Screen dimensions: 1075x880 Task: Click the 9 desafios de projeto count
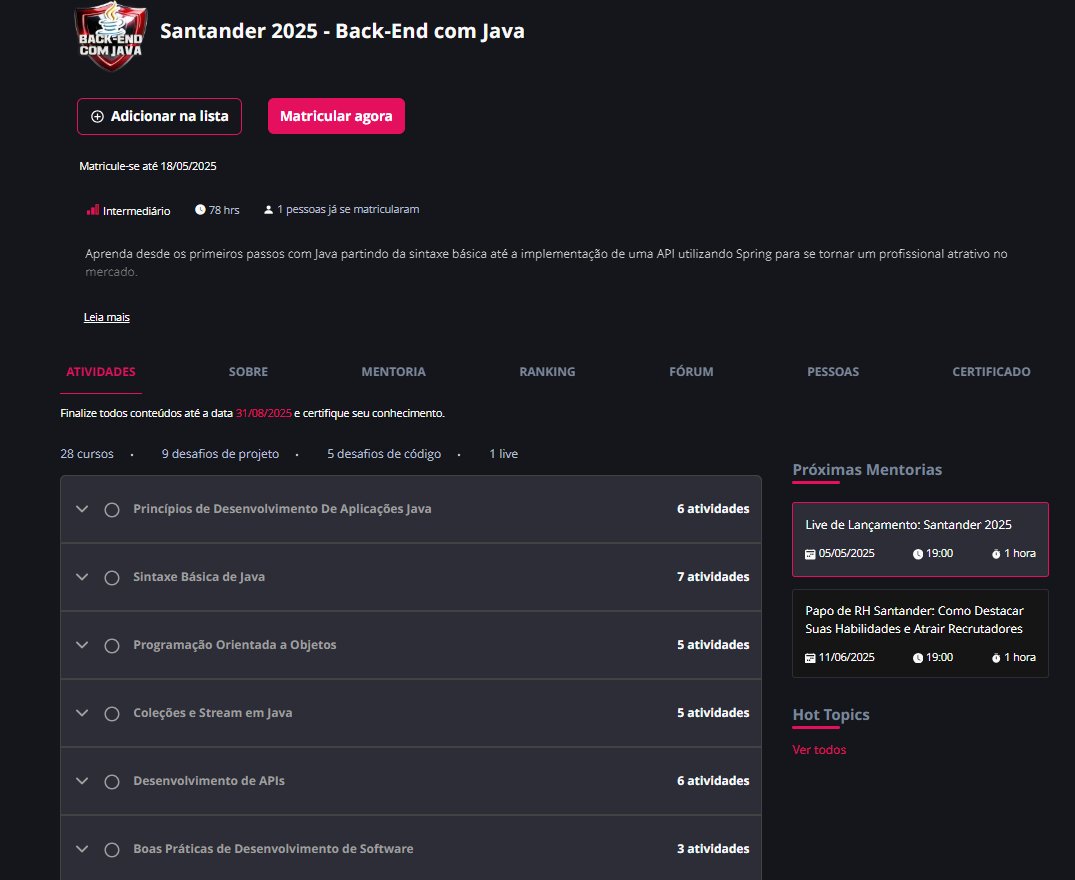click(220, 454)
